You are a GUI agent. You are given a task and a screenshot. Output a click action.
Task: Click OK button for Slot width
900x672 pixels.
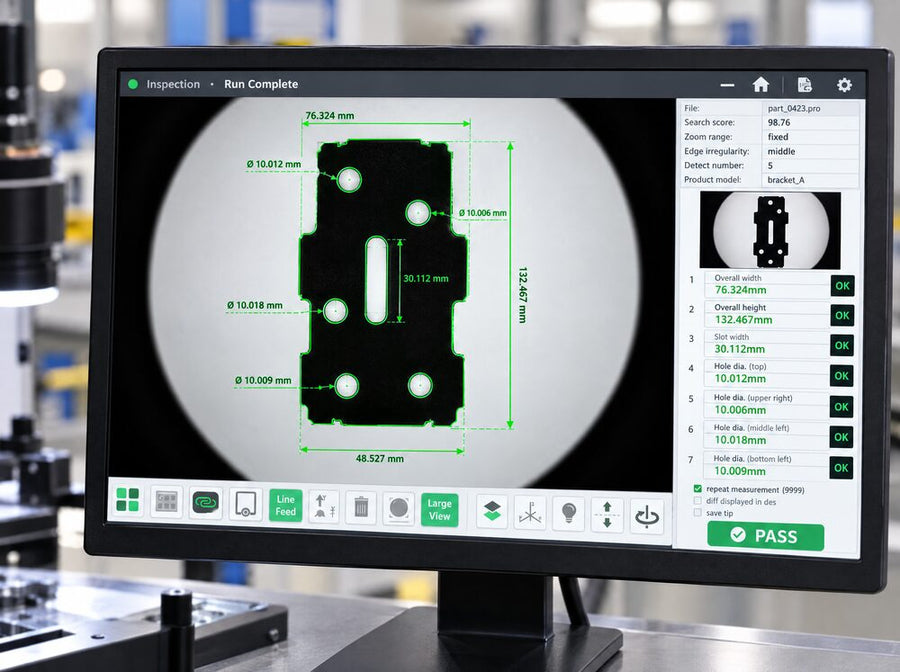tap(842, 345)
